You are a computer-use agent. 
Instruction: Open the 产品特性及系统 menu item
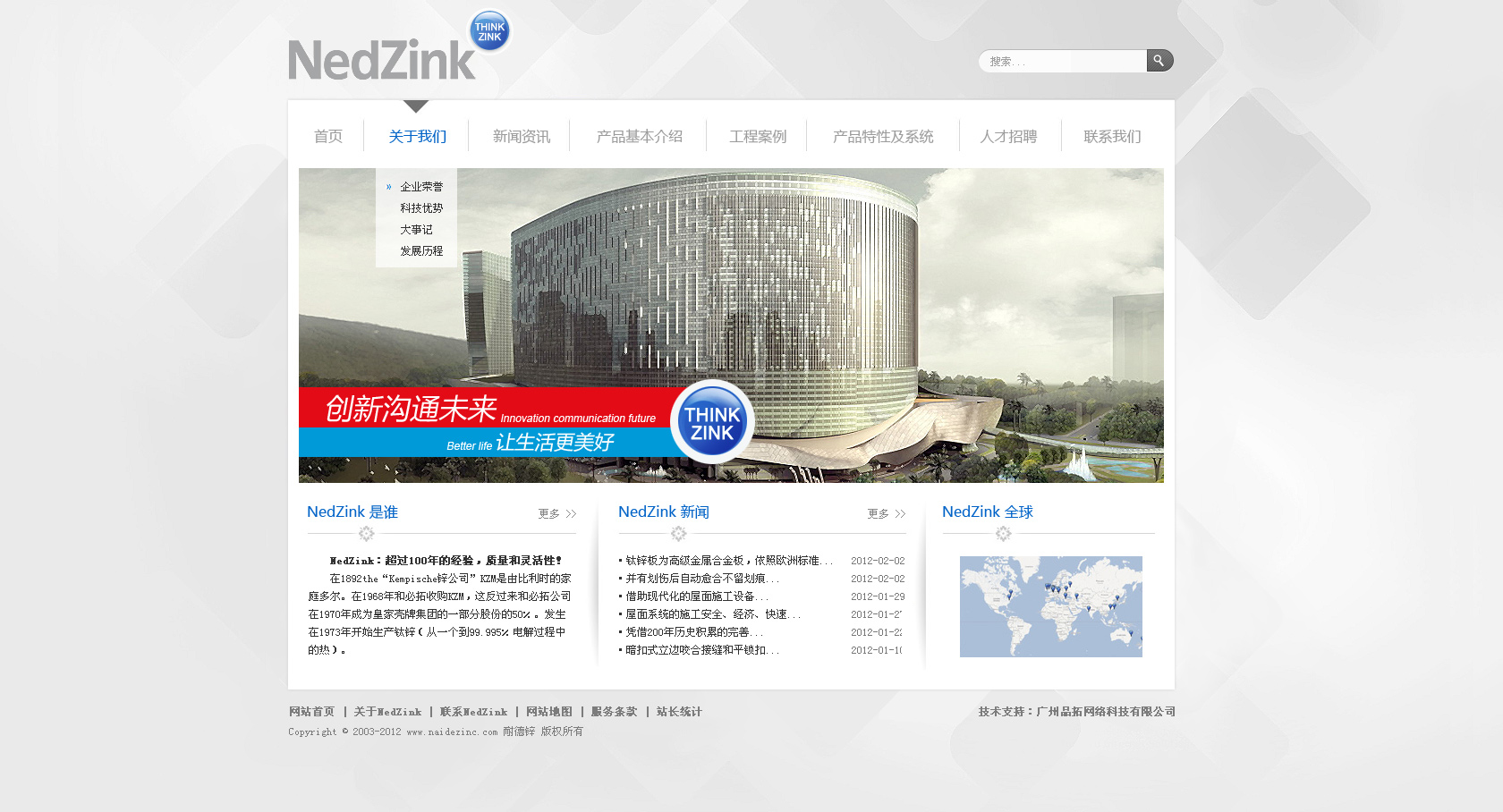pyautogui.click(x=883, y=136)
